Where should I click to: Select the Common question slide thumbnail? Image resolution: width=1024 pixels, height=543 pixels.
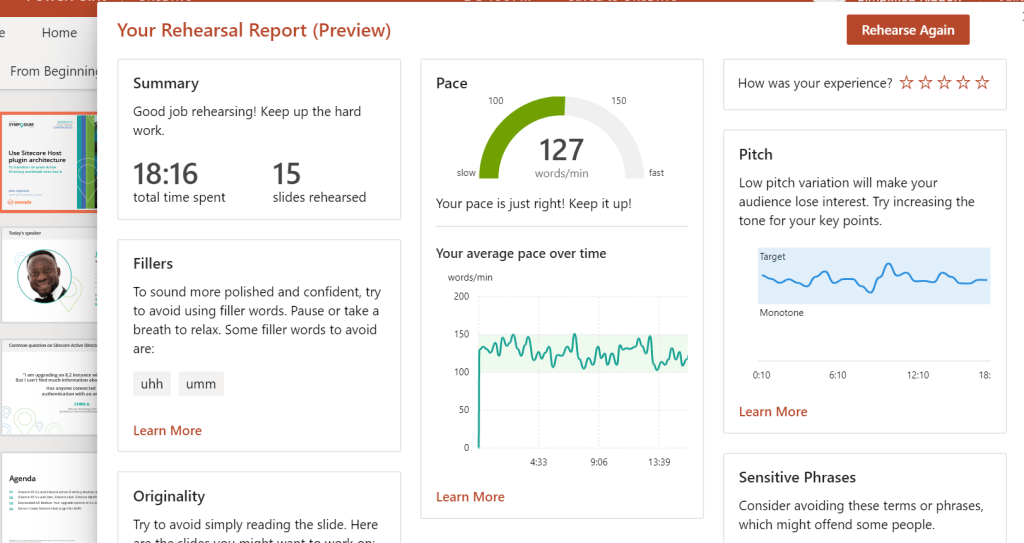pos(48,386)
